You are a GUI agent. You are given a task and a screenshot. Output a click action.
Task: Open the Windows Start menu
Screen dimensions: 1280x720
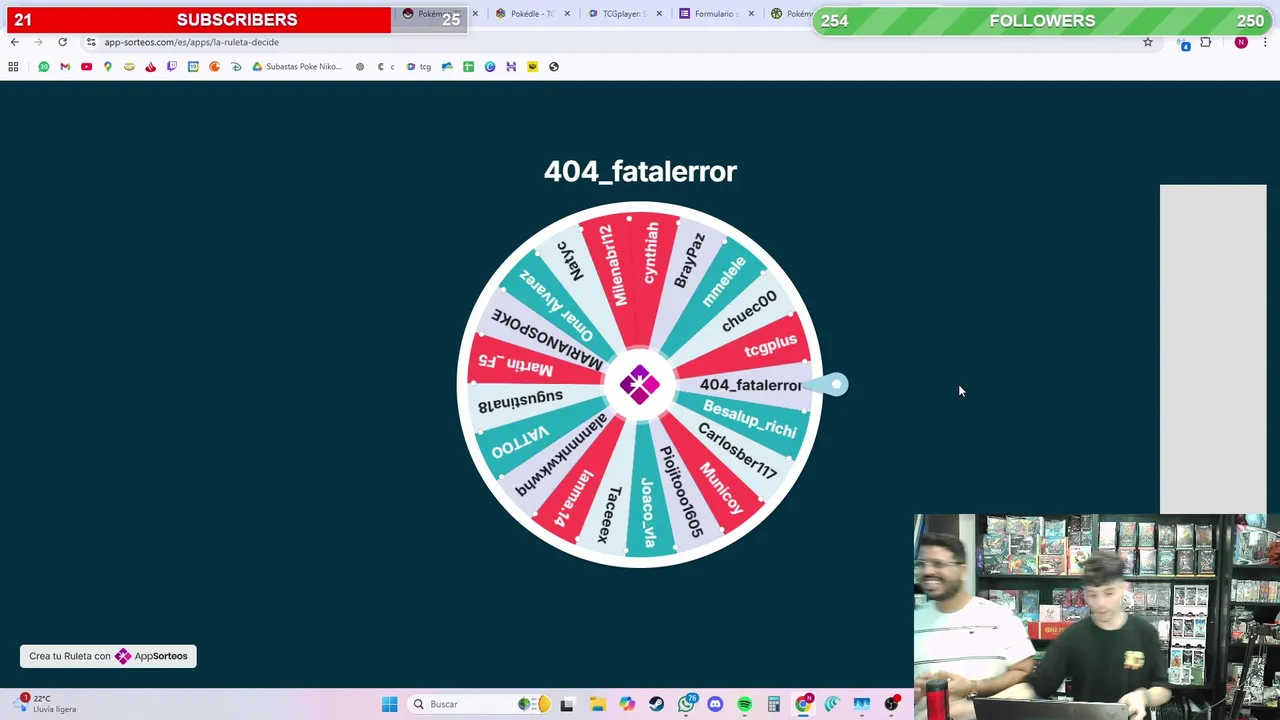(389, 704)
